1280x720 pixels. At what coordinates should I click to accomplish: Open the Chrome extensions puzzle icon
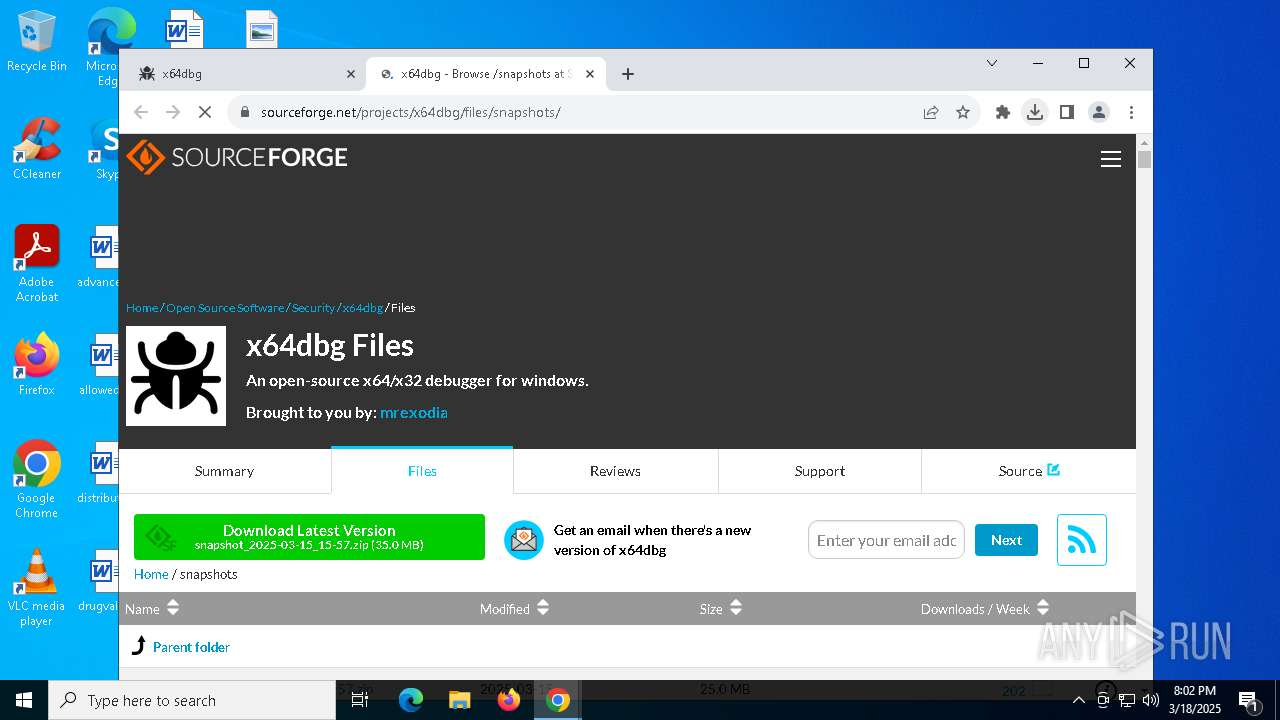1003,112
